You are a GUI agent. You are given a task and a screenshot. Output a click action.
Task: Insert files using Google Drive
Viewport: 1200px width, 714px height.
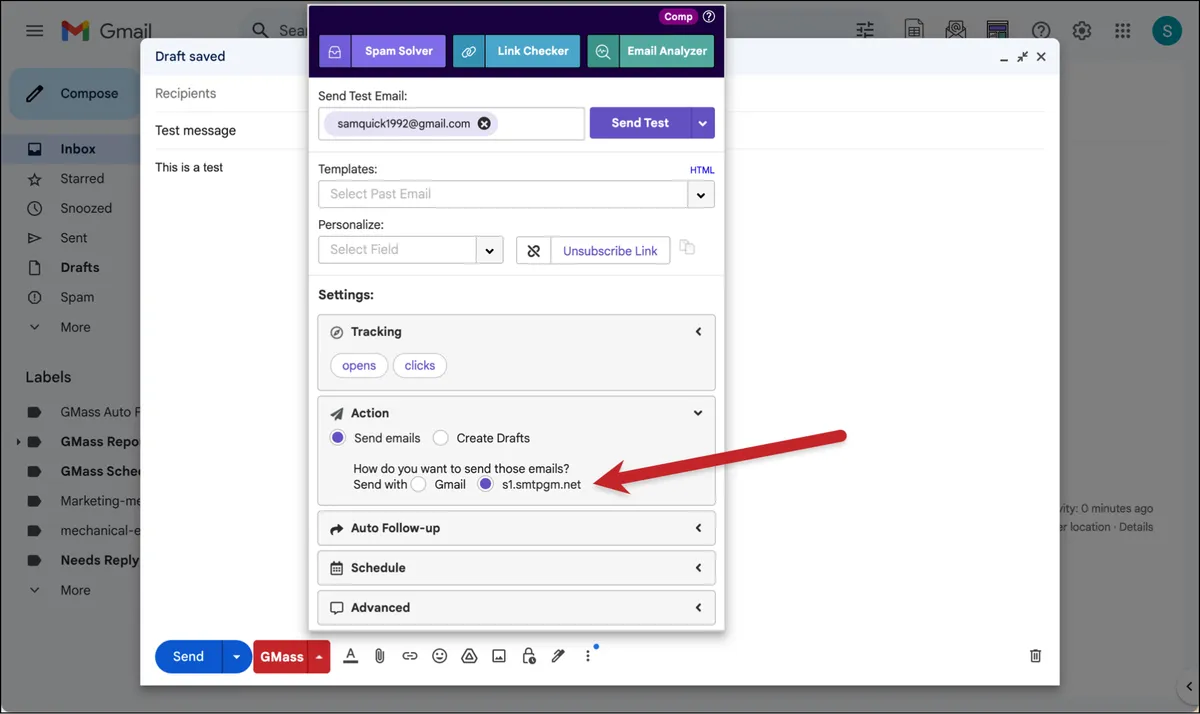tap(469, 656)
